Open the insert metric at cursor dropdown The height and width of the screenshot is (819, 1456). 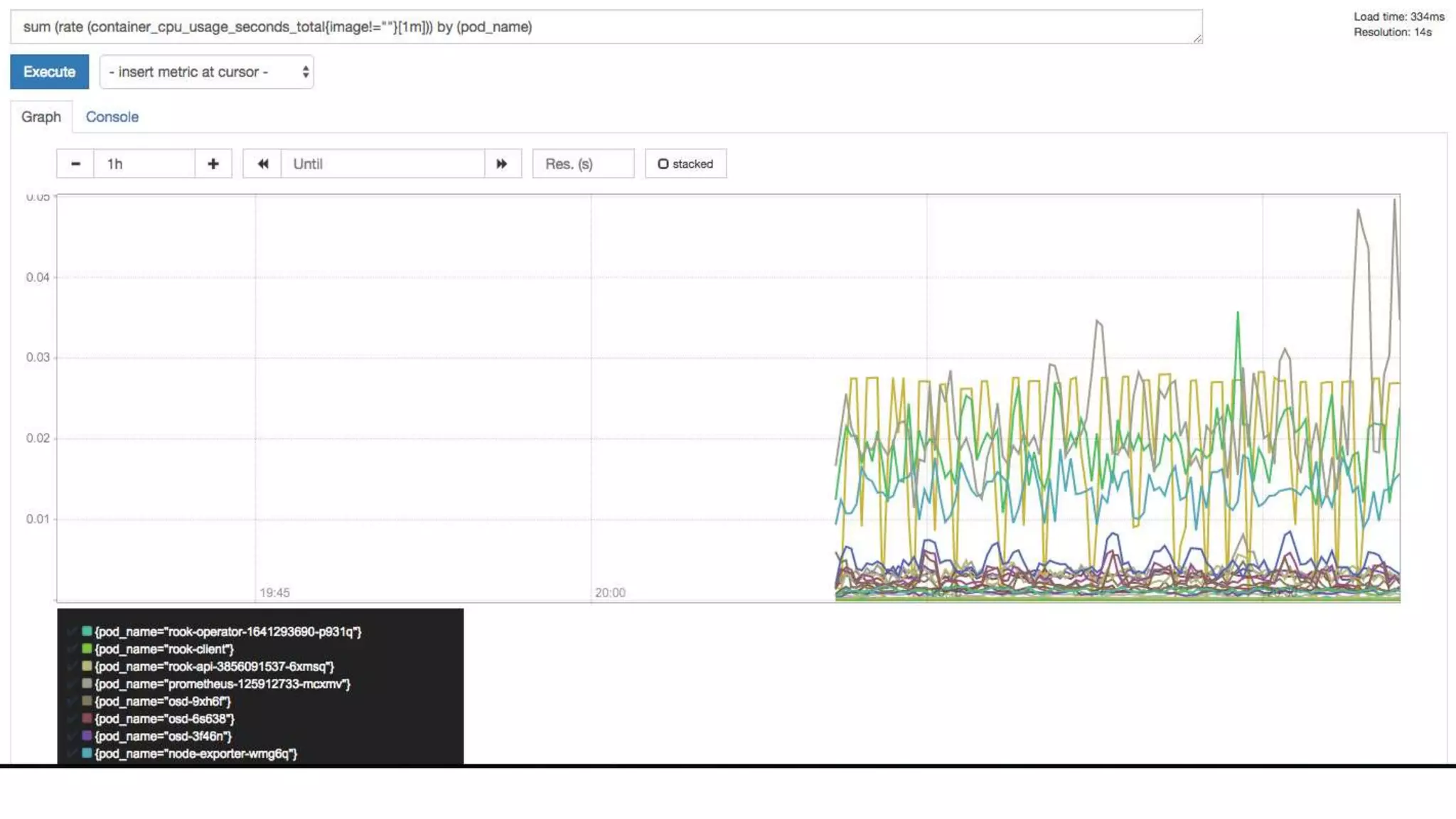[206, 72]
